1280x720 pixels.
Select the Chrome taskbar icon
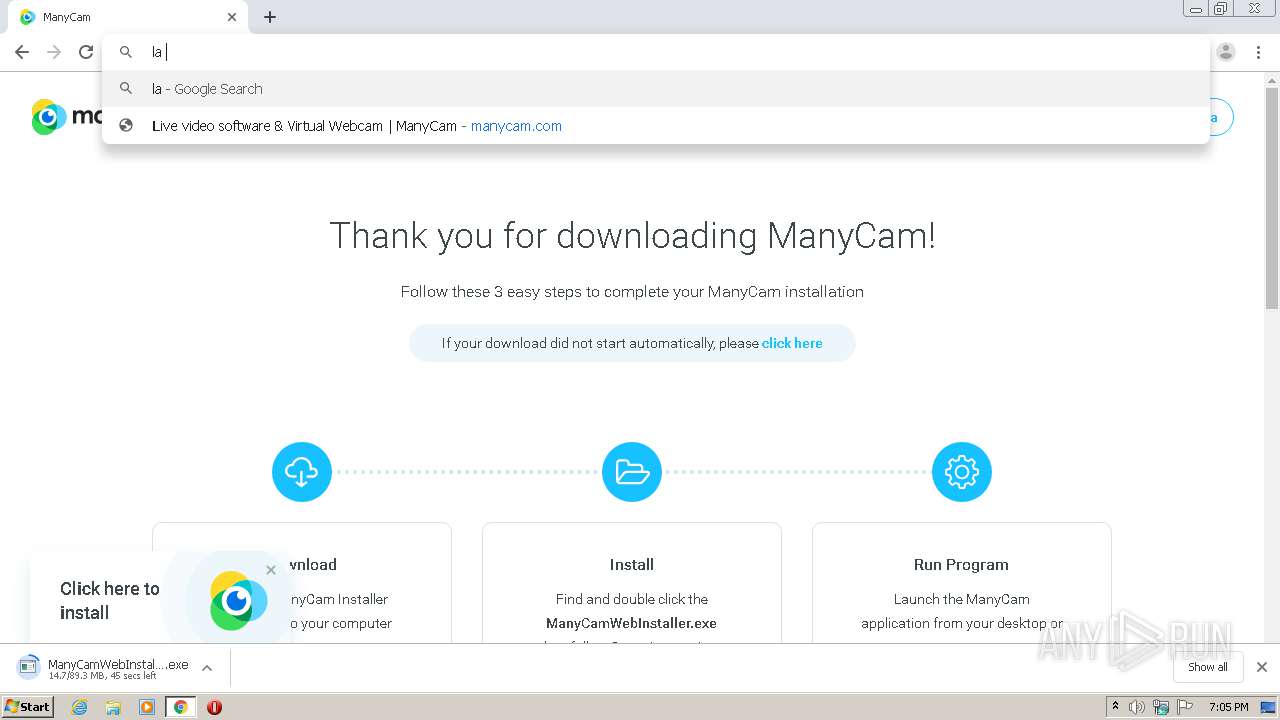181,707
